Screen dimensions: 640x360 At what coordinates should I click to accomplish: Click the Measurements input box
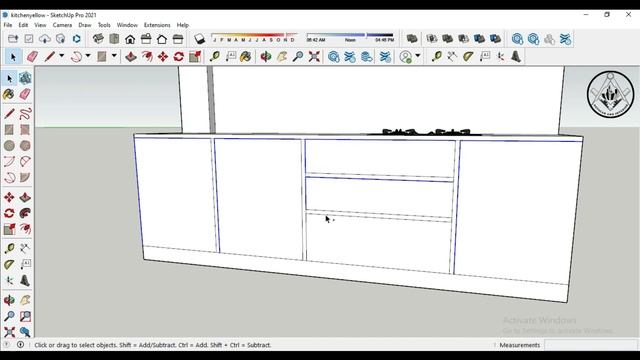click(x=591, y=345)
